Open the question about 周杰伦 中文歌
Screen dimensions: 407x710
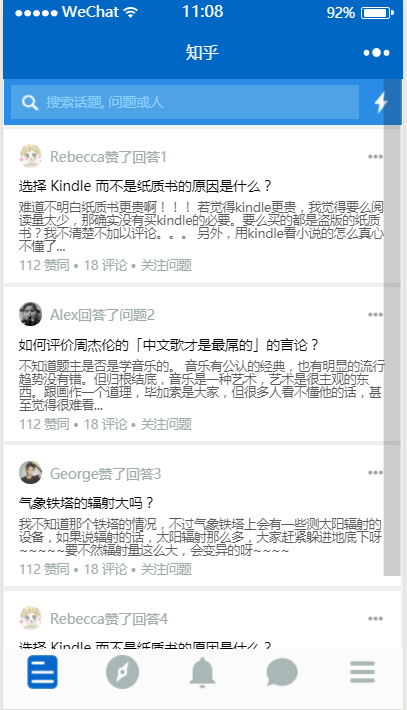coord(168,345)
